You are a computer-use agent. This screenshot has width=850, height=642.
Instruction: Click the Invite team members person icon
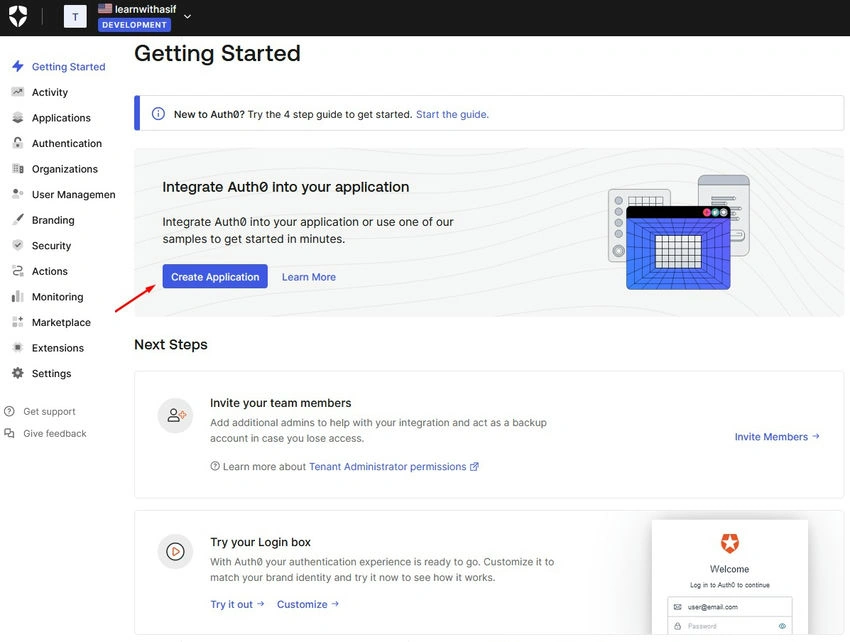175,415
